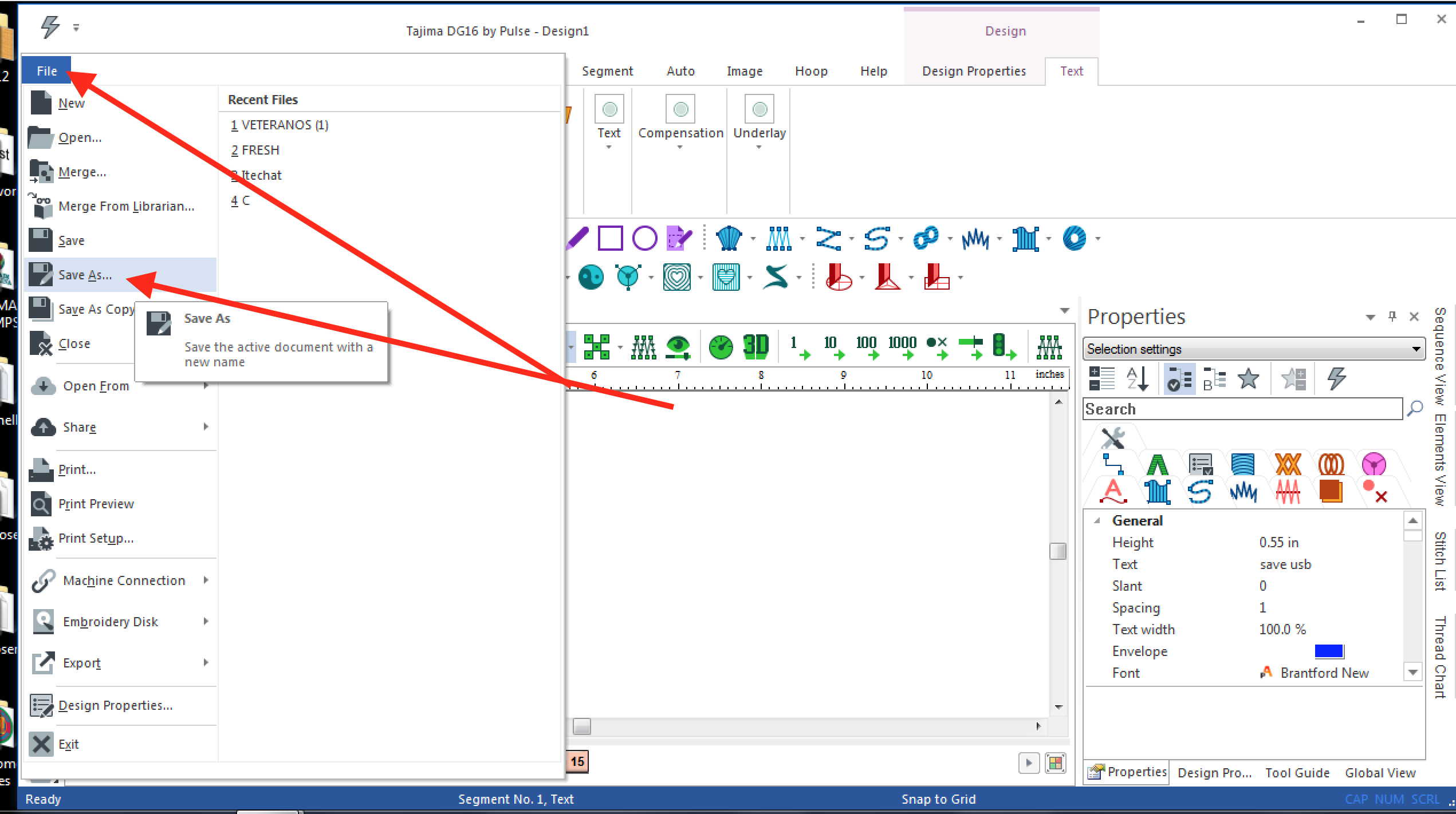Open recent file VETERANOS (1)
Image resolution: width=1456 pixels, height=814 pixels.
click(x=280, y=125)
